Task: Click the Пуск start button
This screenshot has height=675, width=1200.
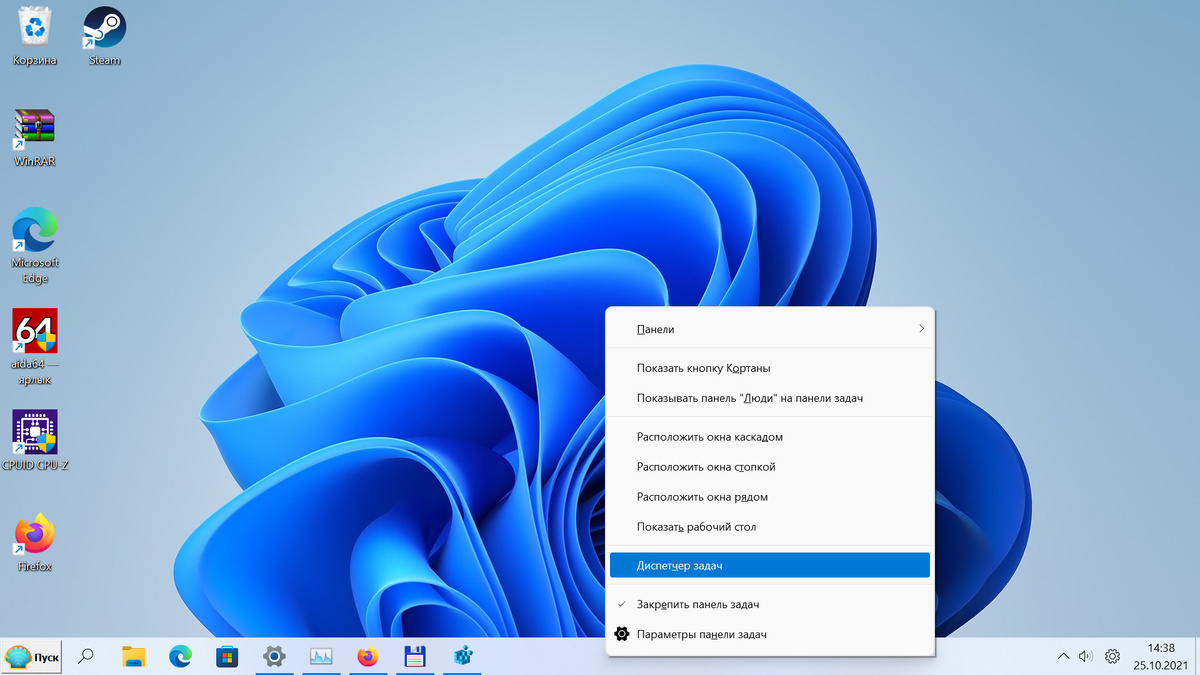Action: pyautogui.click(x=33, y=657)
